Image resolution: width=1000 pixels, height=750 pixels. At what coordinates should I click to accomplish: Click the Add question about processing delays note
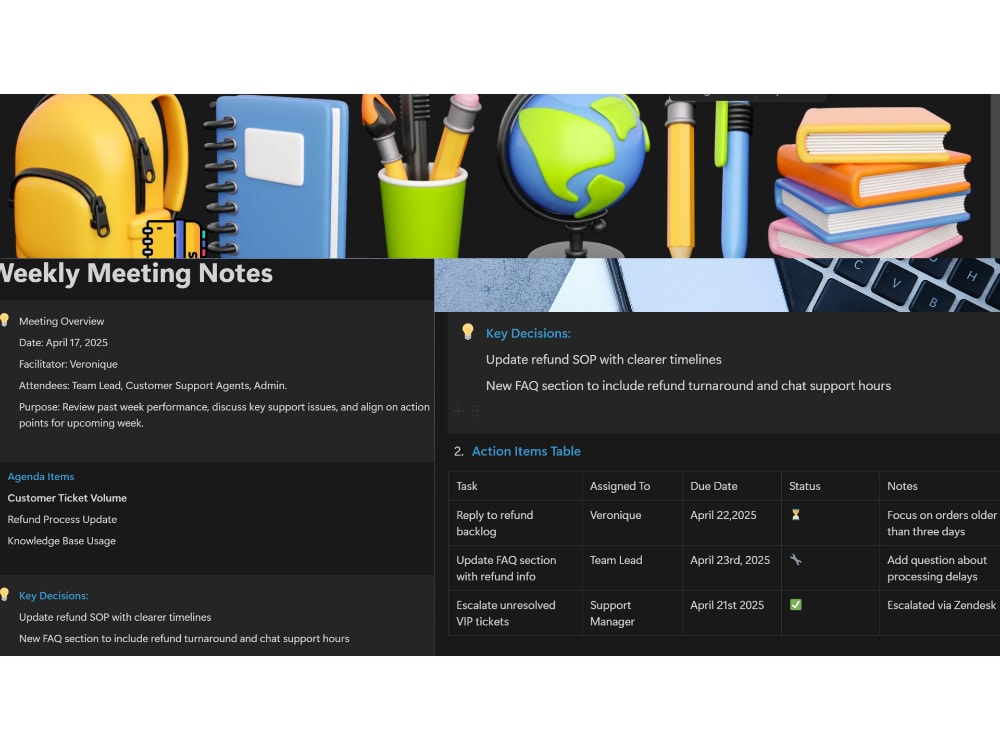click(x=939, y=568)
